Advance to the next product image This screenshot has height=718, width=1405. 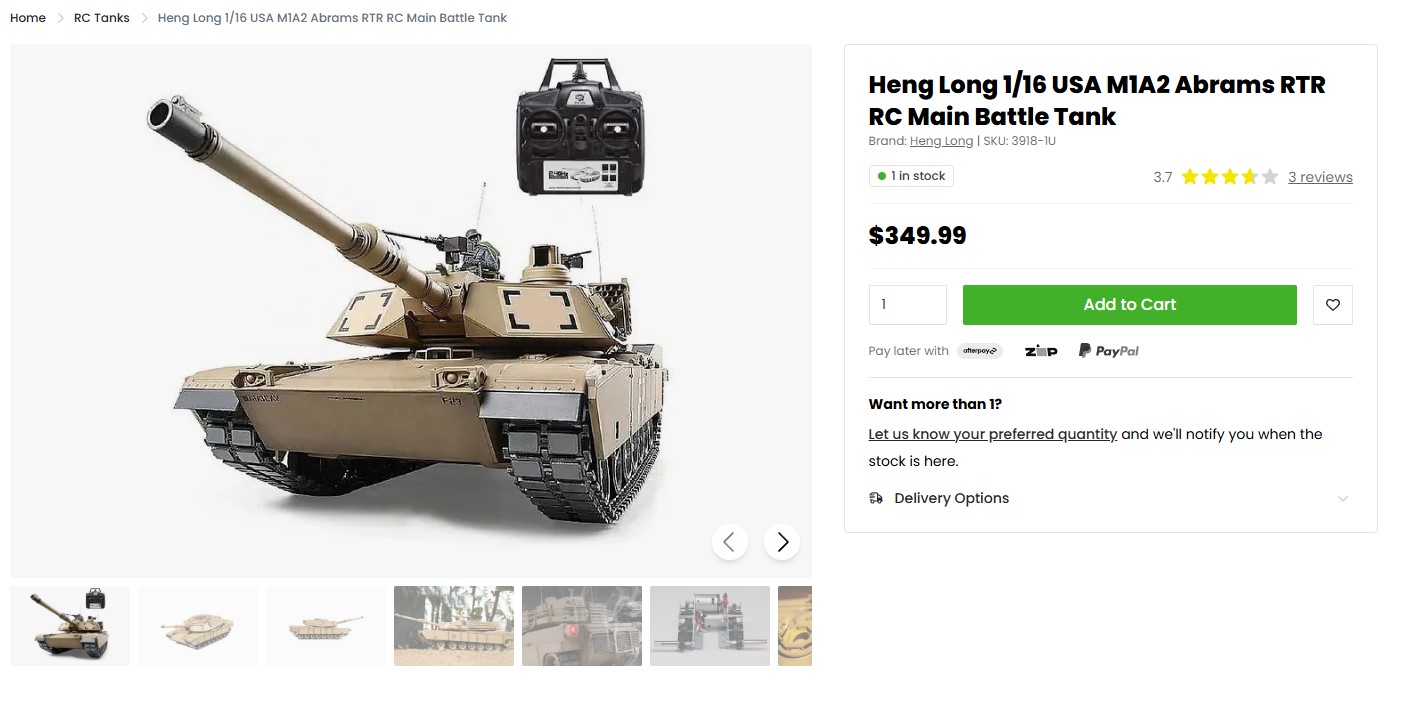[x=782, y=541]
